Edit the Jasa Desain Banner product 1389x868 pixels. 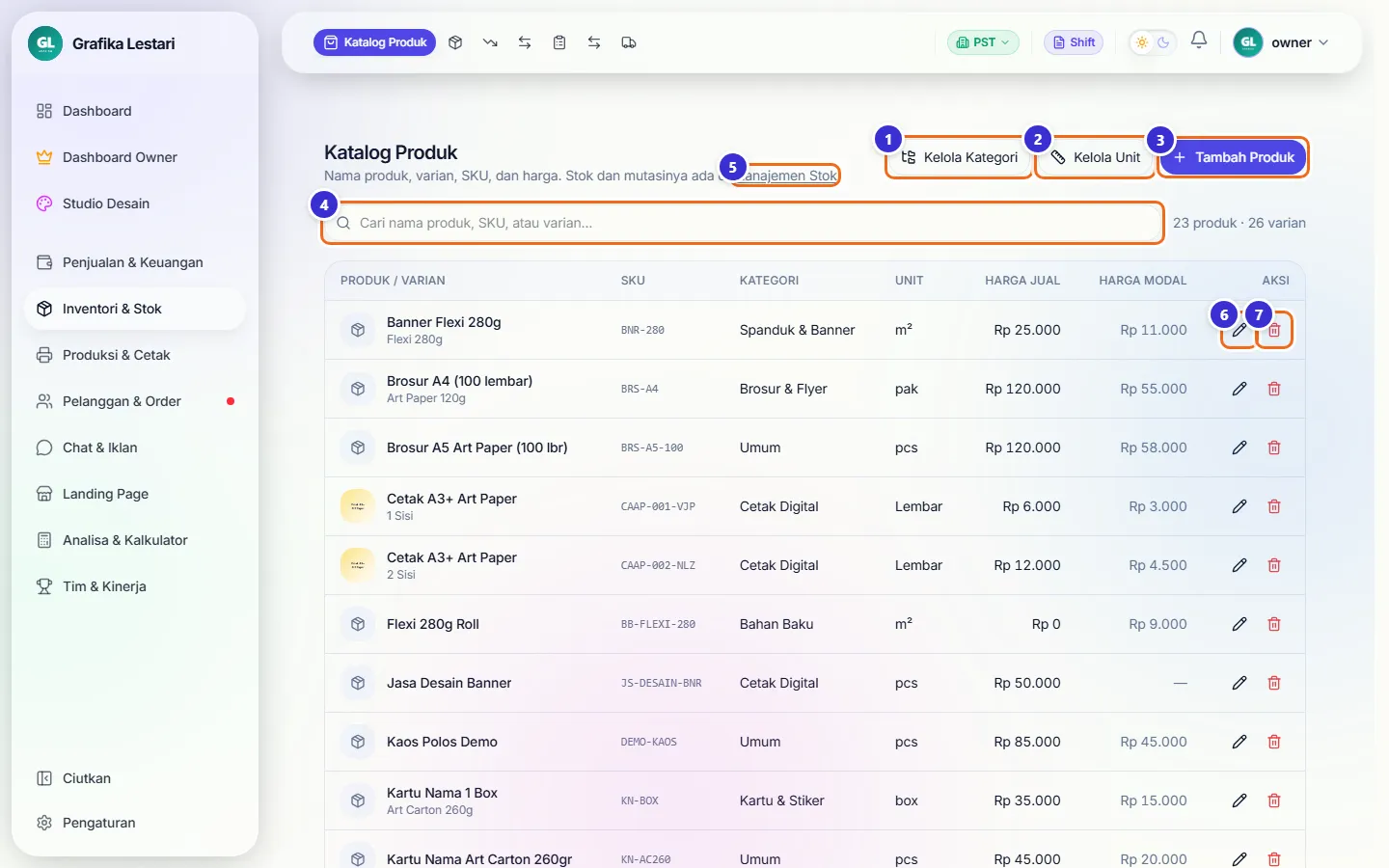[1239, 683]
